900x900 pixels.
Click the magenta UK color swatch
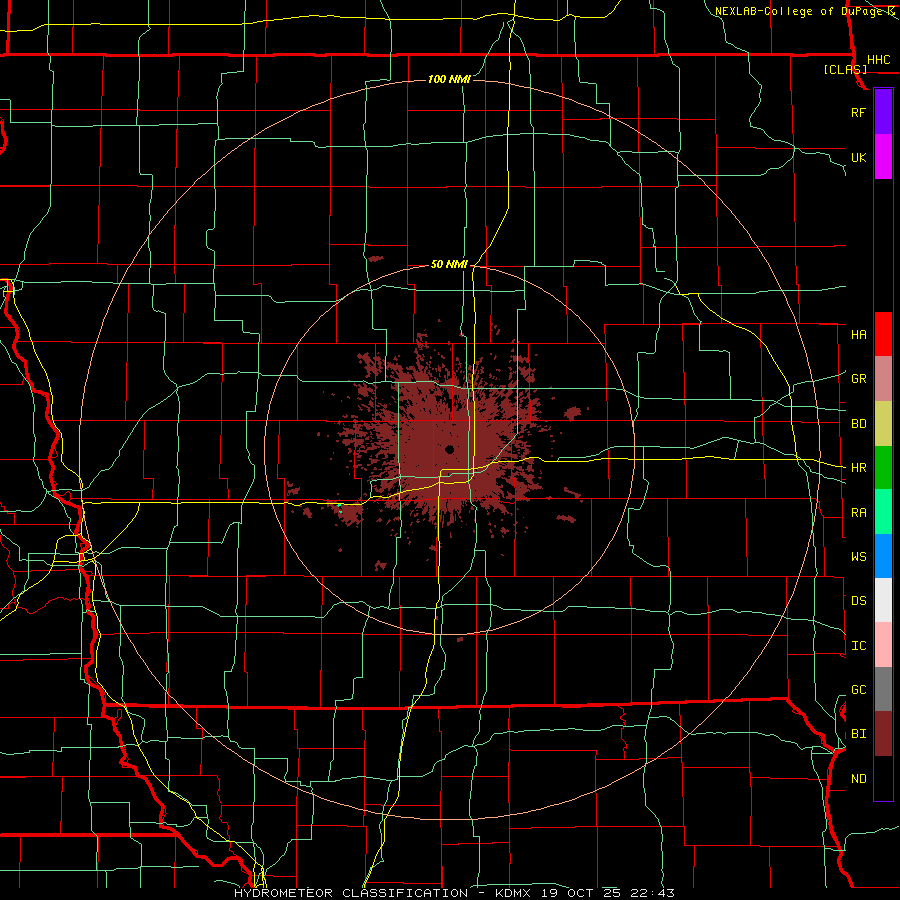click(883, 157)
